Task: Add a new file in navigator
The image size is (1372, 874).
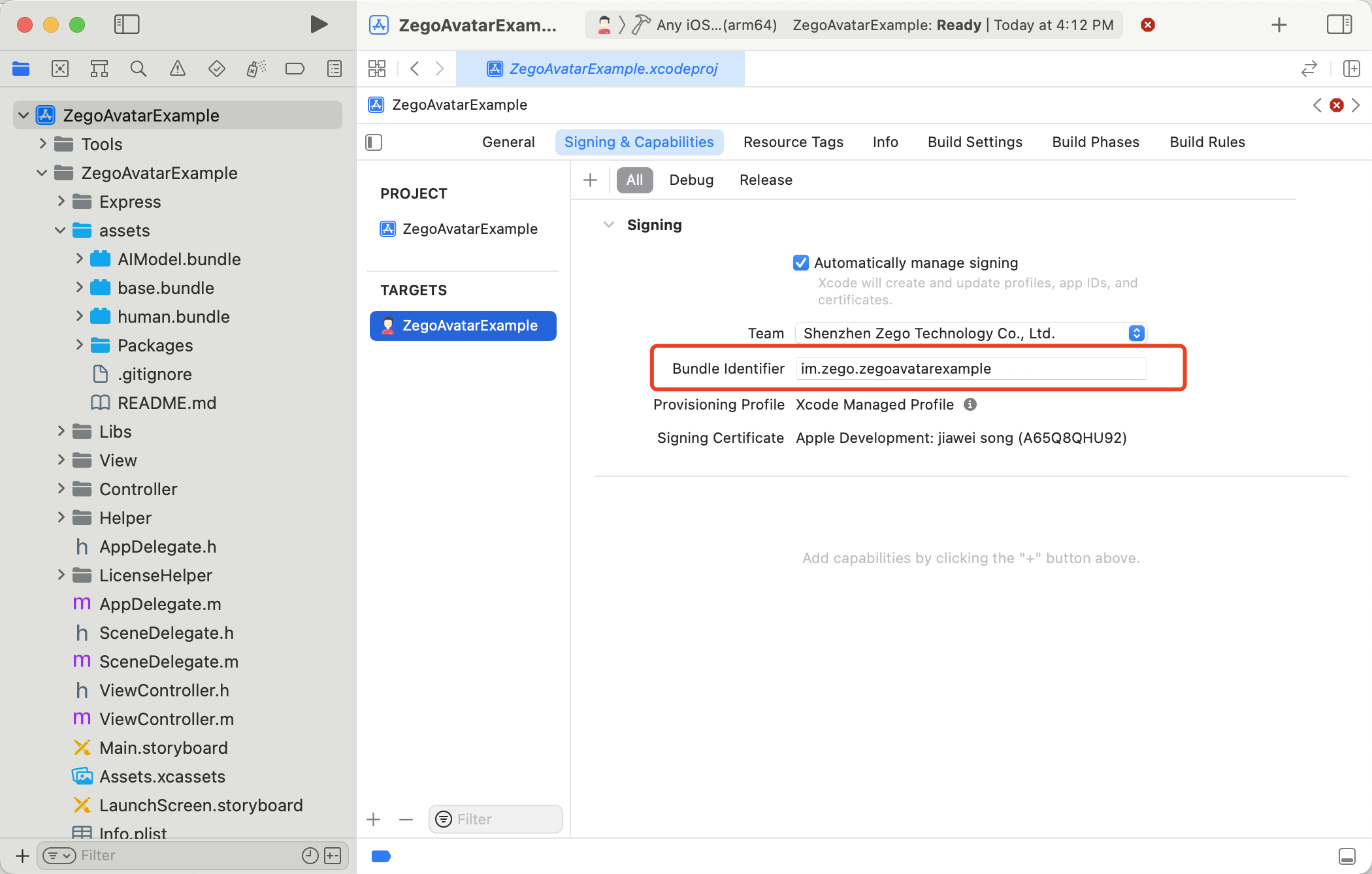Action: 22,856
